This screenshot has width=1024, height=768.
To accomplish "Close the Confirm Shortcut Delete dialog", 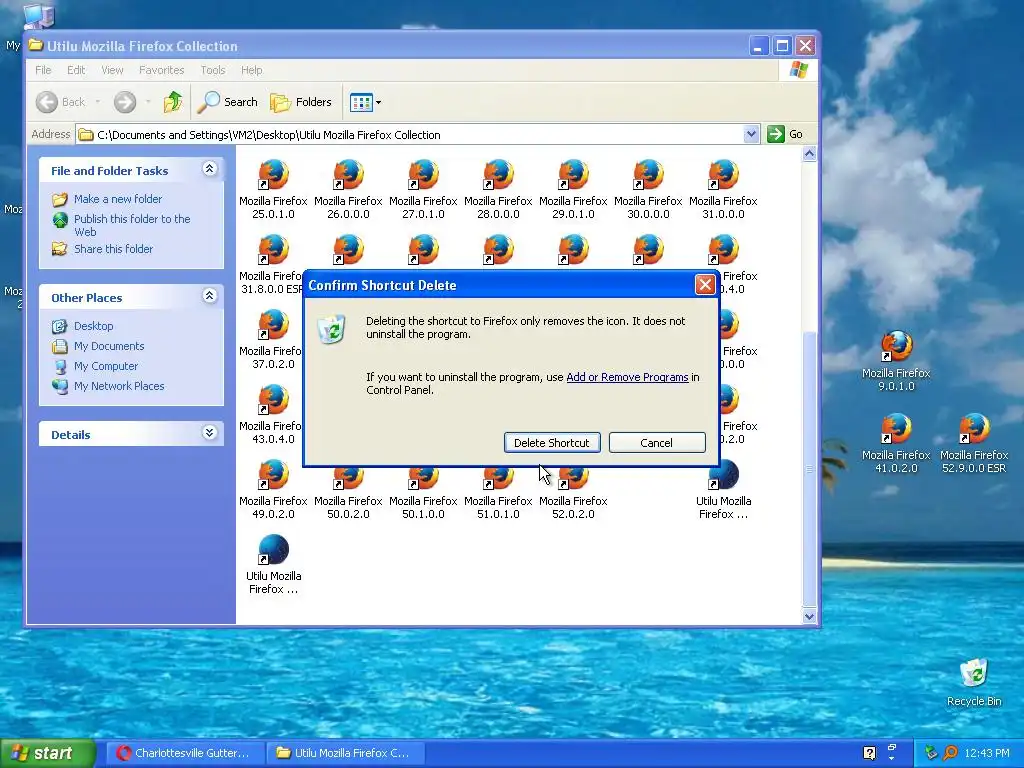I will point(705,285).
